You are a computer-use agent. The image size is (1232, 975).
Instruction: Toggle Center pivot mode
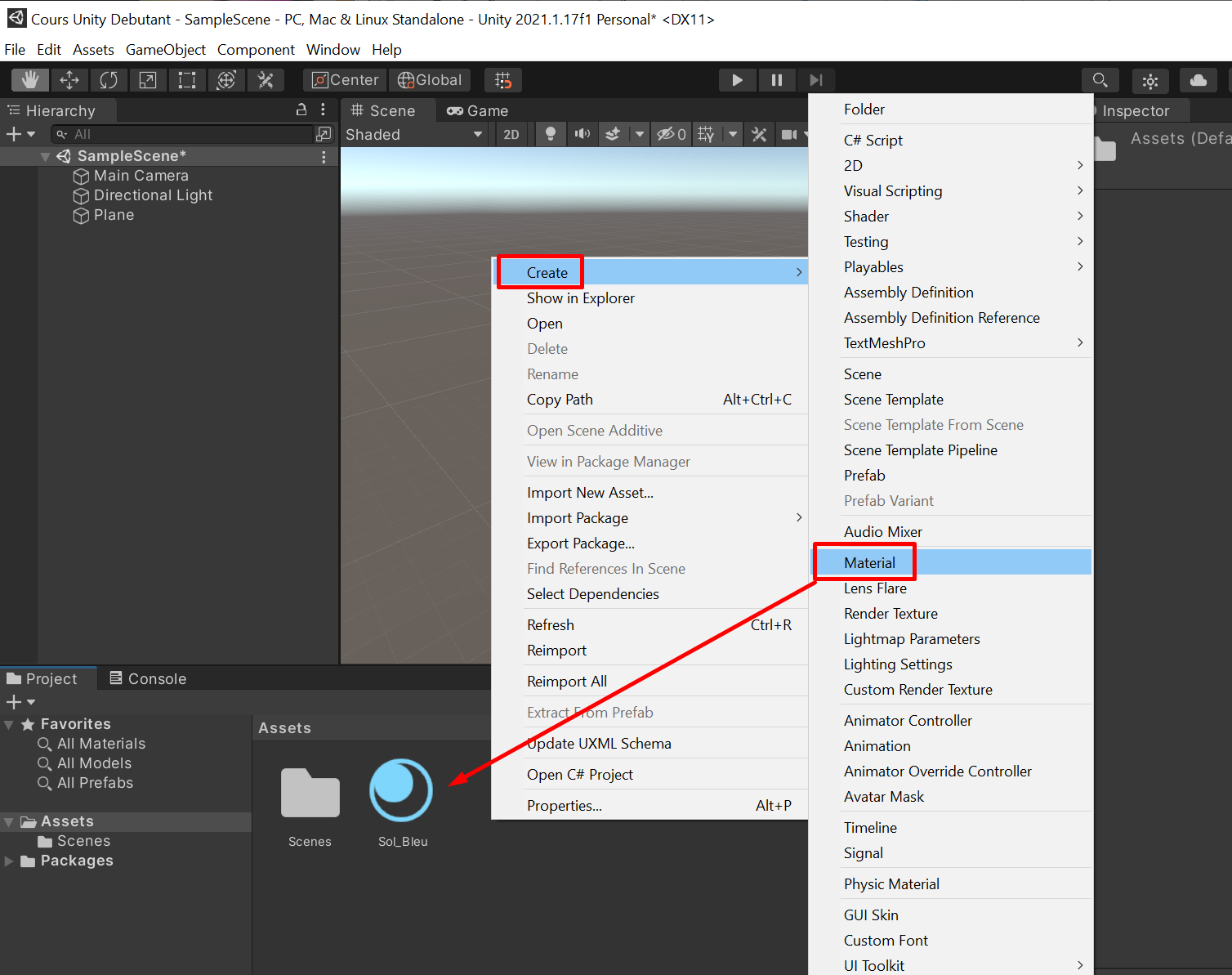pyautogui.click(x=345, y=80)
